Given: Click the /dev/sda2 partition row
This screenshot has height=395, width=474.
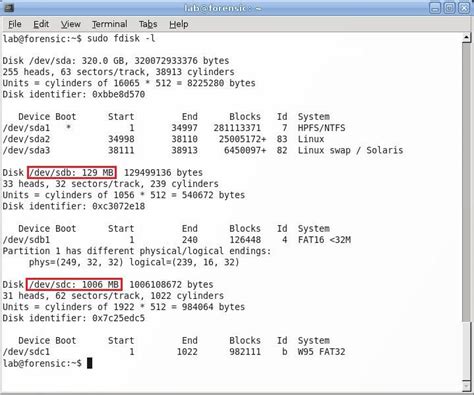Looking at the screenshot, I should pos(163,139).
